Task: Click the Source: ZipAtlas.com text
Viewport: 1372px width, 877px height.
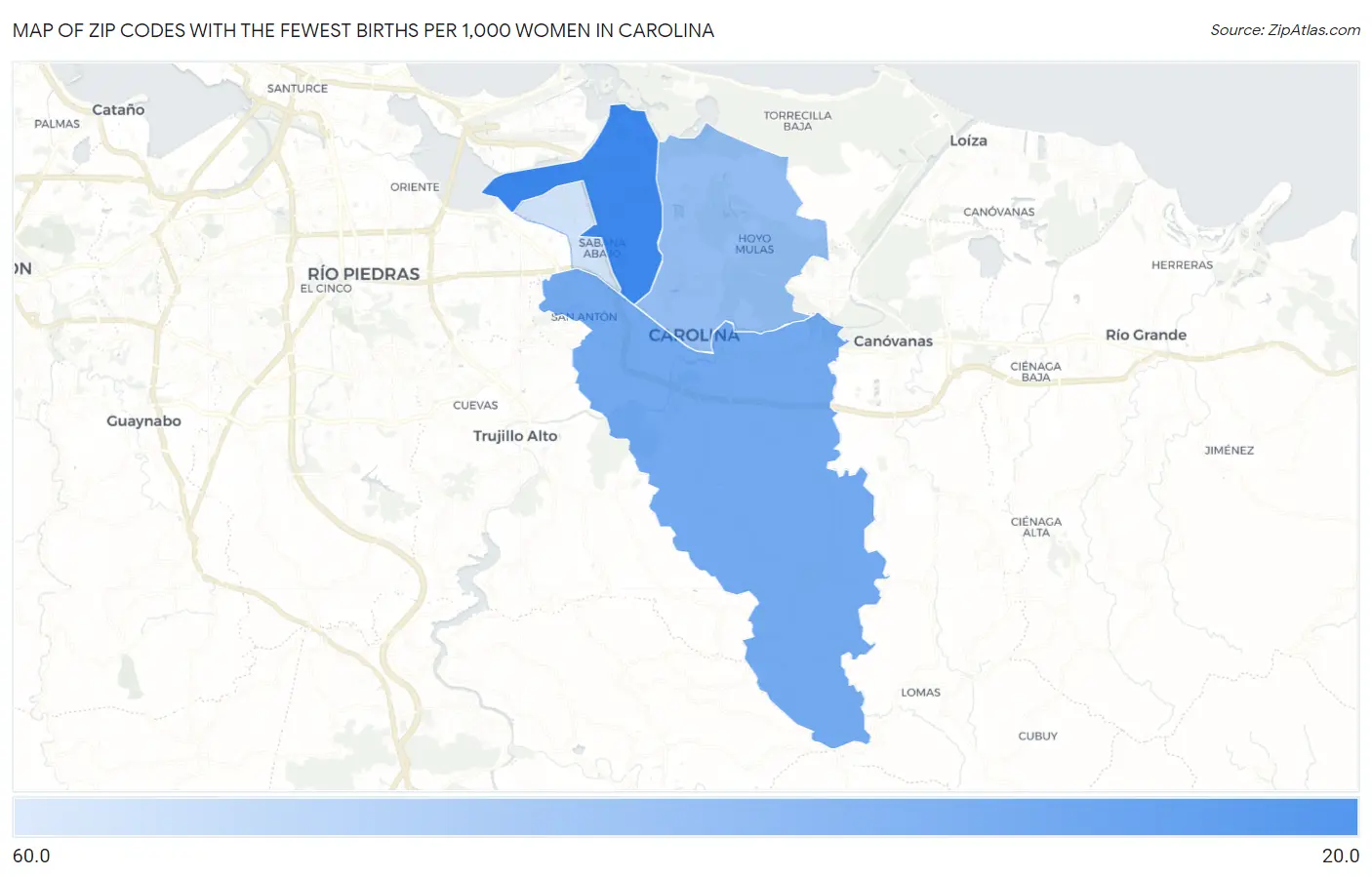Action: pyautogui.click(x=1285, y=30)
